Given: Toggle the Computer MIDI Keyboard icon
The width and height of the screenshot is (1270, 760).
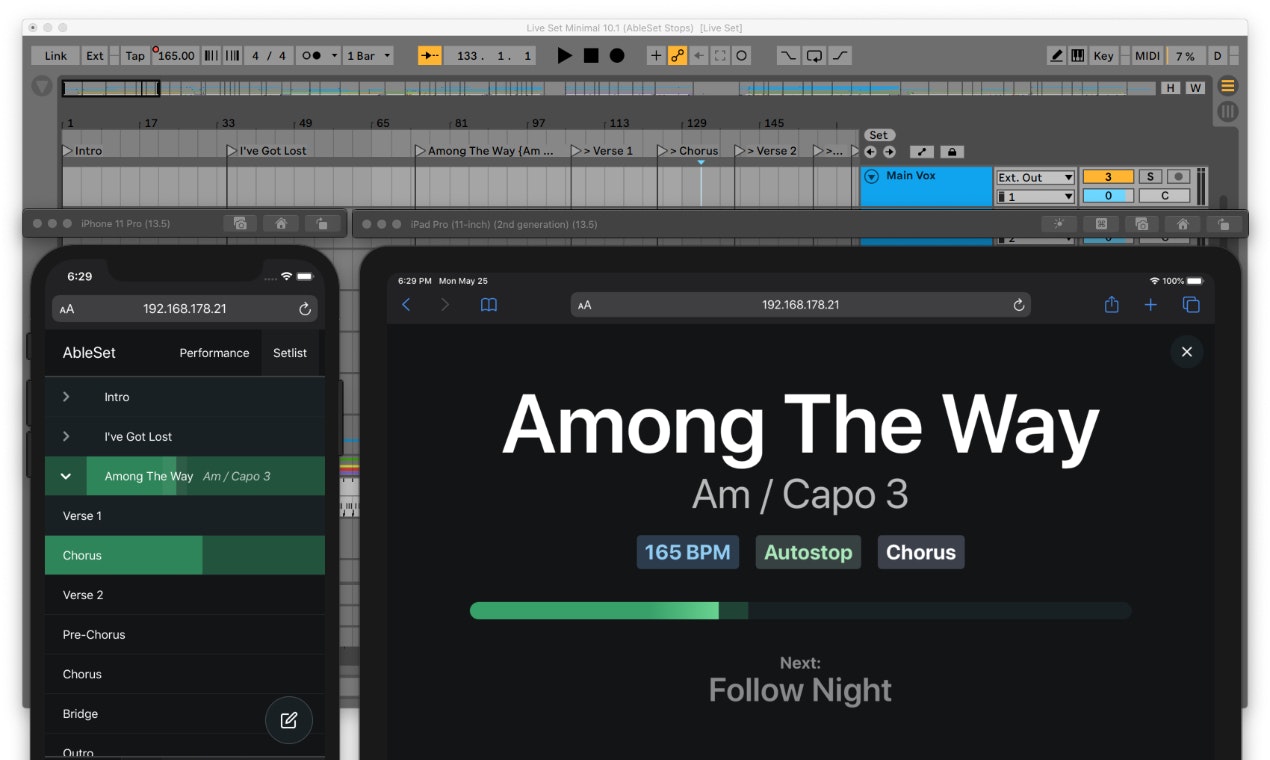Looking at the screenshot, I should click(1078, 56).
